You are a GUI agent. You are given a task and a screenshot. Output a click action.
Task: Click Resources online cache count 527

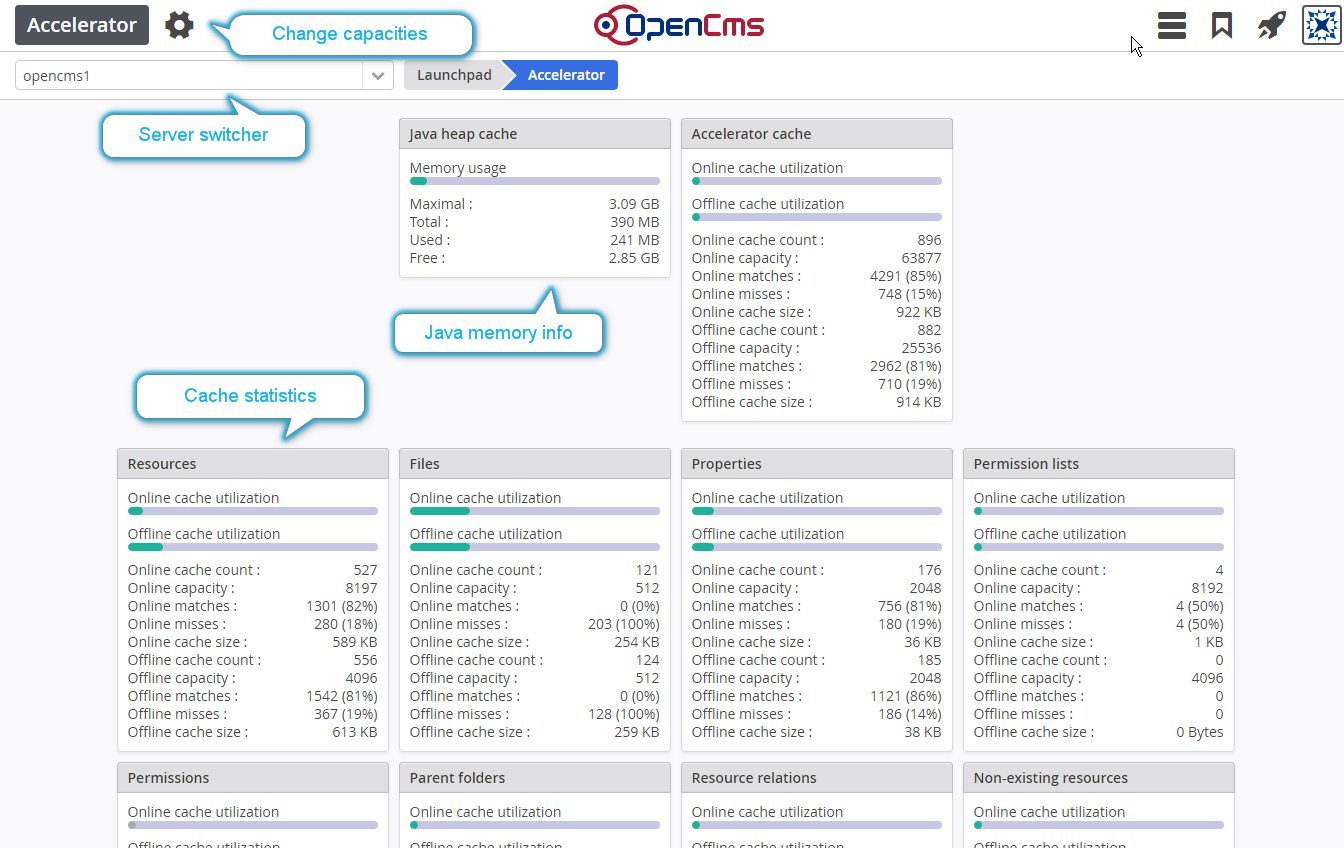pos(365,570)
